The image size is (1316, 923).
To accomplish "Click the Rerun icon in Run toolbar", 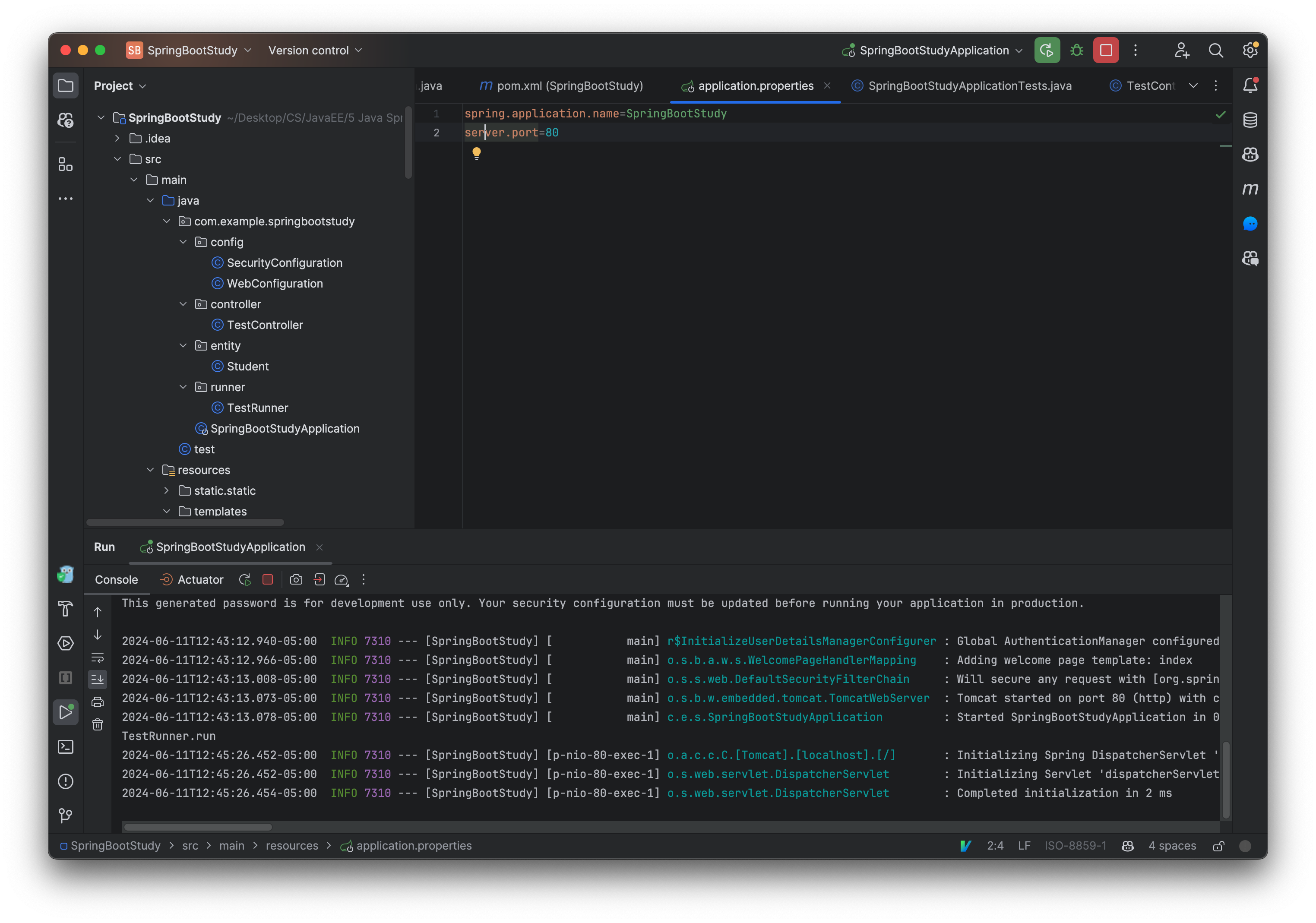I will point(245,580).
